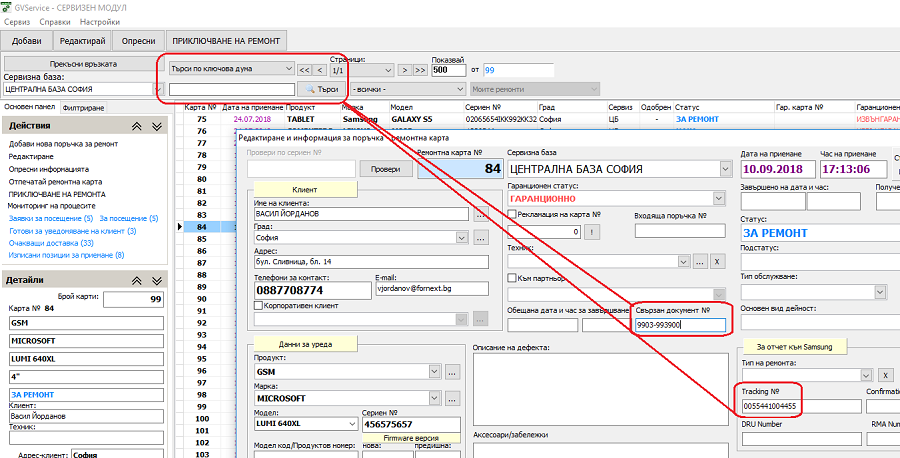
Task: Click the ellipsis button next to Марка
Action: pos(453,398)
